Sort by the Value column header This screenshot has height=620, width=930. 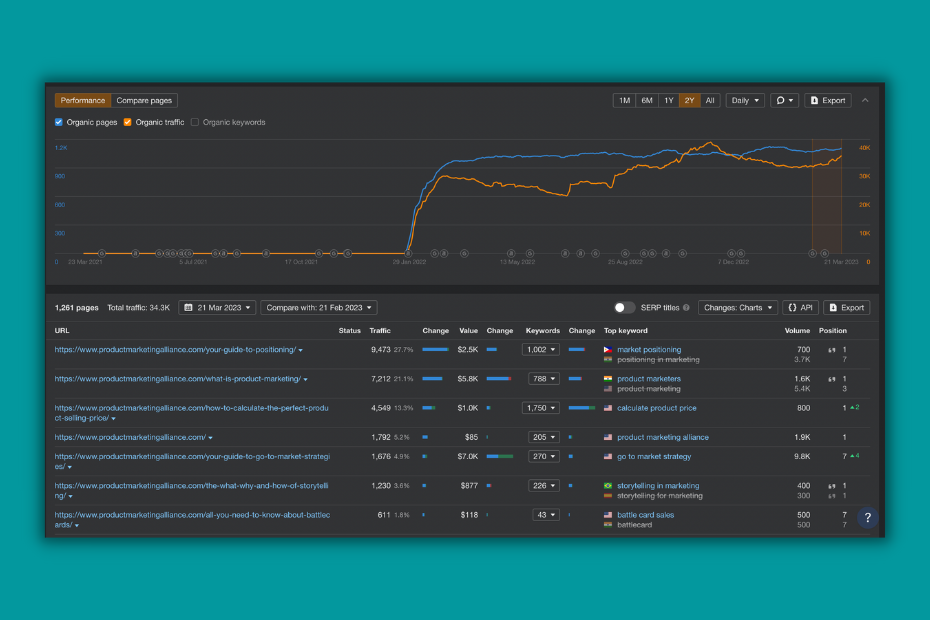point(468,330)
